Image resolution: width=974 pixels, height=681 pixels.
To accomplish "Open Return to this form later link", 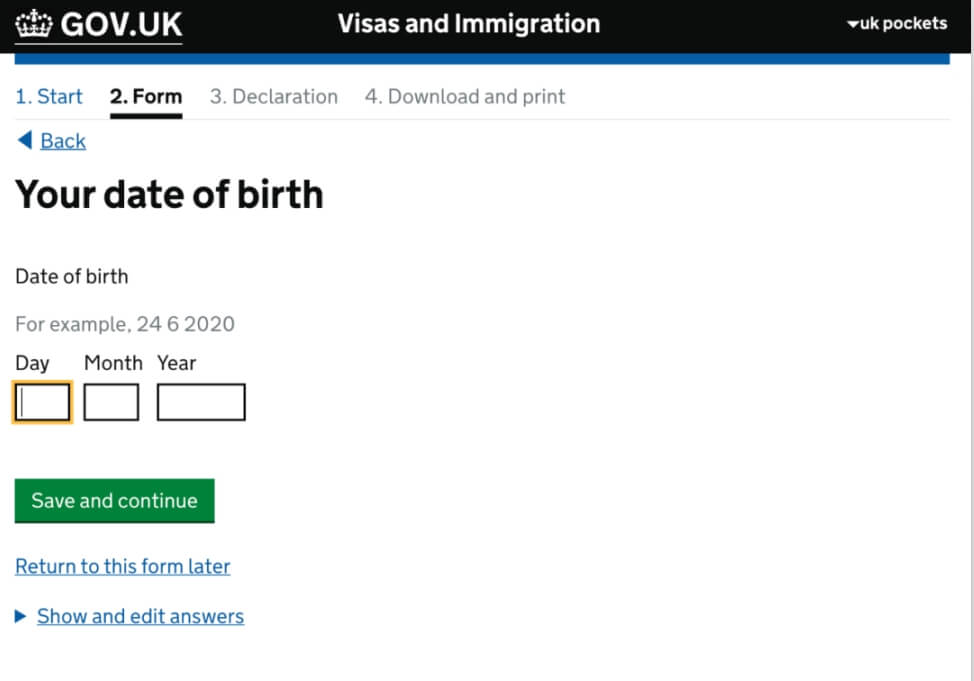I will [122, 566].
